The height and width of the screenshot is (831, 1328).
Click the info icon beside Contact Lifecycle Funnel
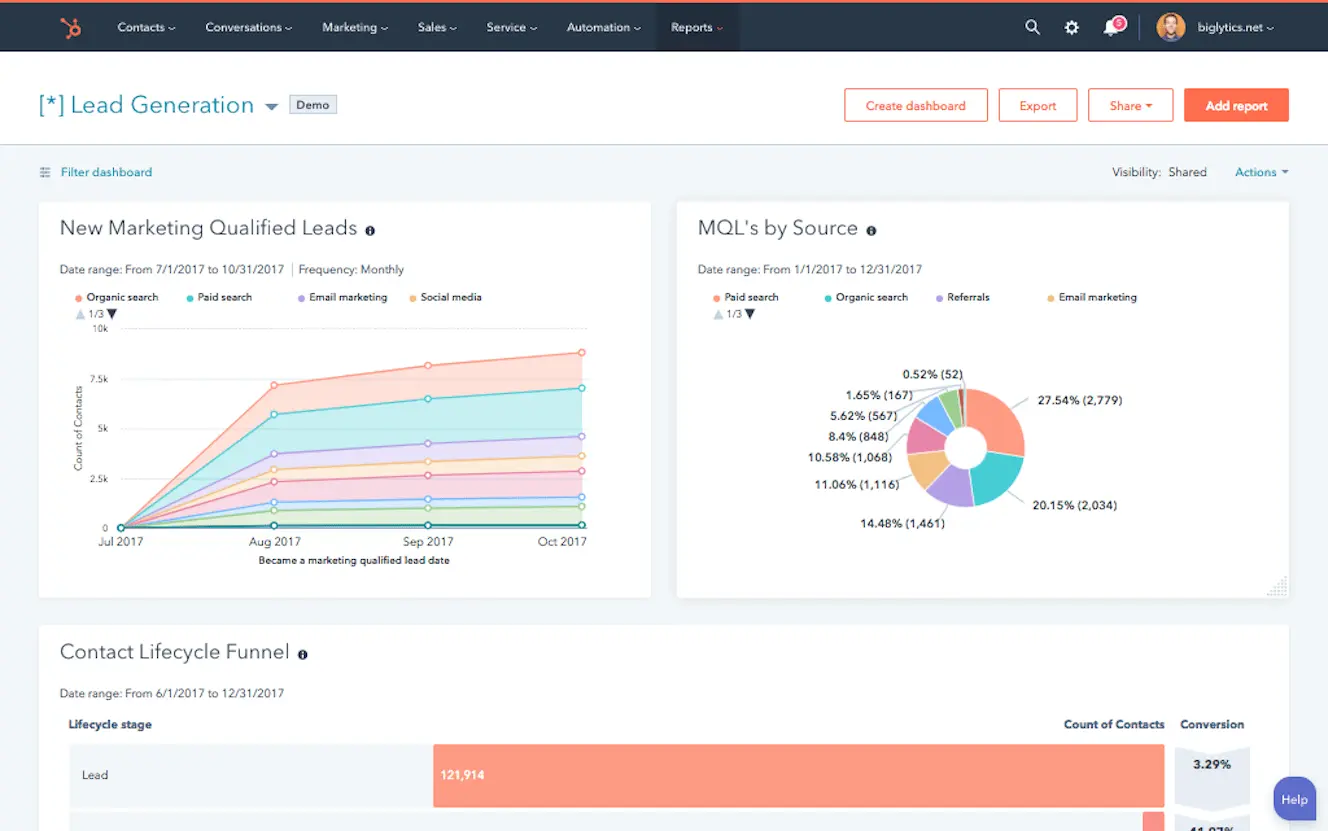pyautogui.click(x=303, y=654)
